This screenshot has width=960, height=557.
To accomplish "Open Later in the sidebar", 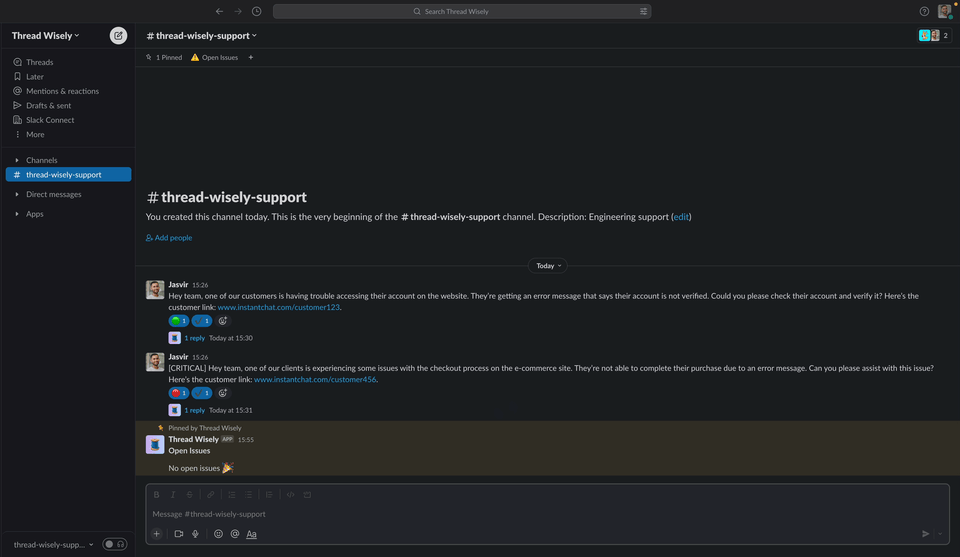I will [35, 77].
